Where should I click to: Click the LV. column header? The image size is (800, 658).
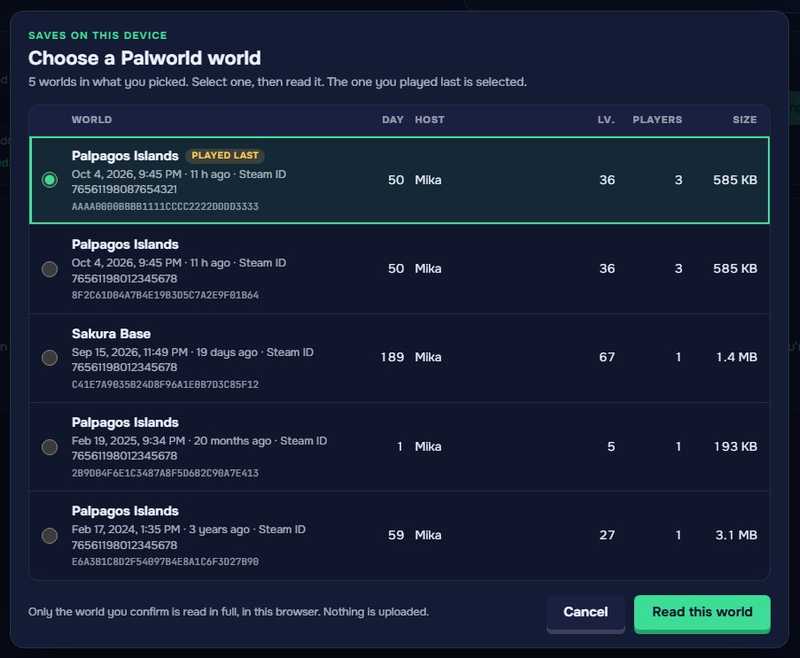tap(606, 119)
